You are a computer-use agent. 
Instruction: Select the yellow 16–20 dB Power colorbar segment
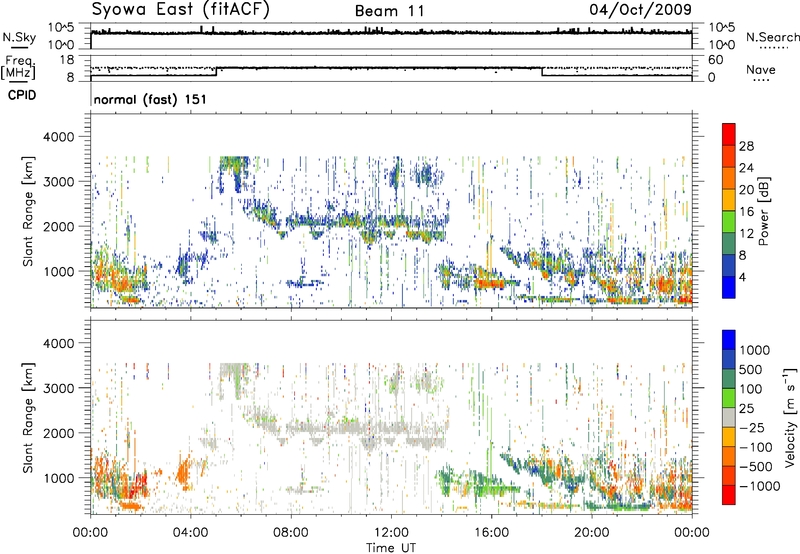point(729,200)
